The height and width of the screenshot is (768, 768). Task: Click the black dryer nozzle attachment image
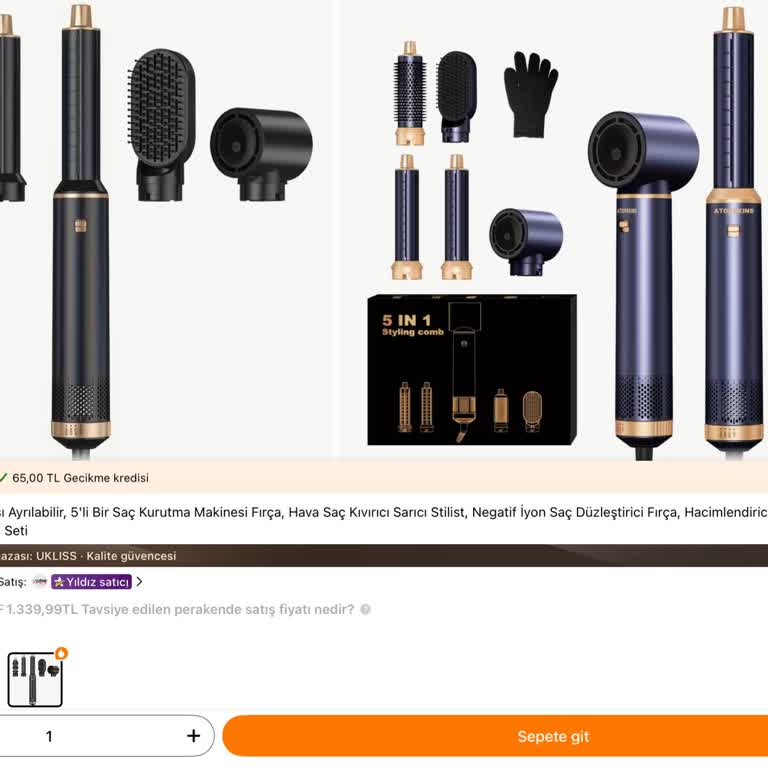tap(261, 154)
